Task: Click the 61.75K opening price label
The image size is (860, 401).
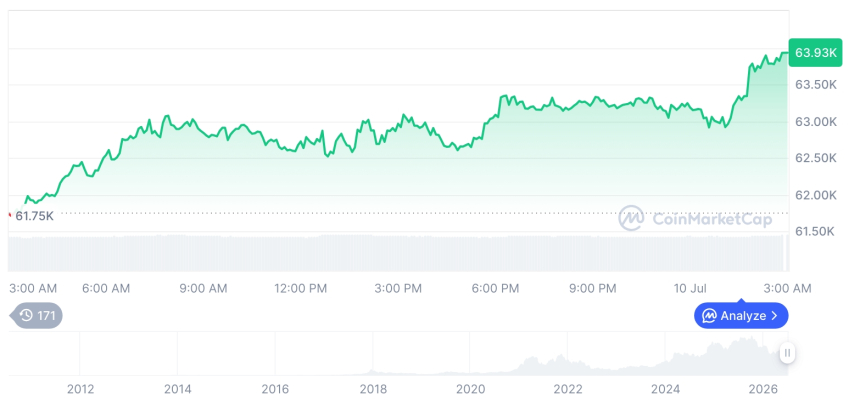Action: pyautogui.click(x=34, y=216)
